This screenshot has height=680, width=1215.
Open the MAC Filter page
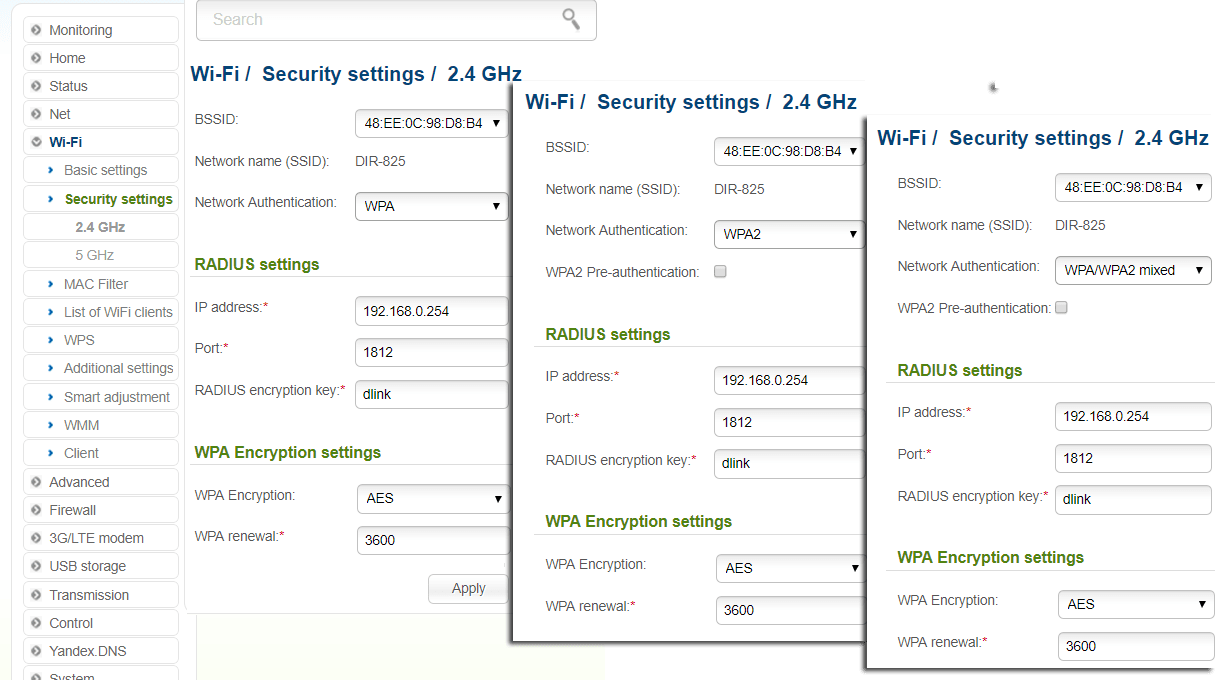pos(96,284)
